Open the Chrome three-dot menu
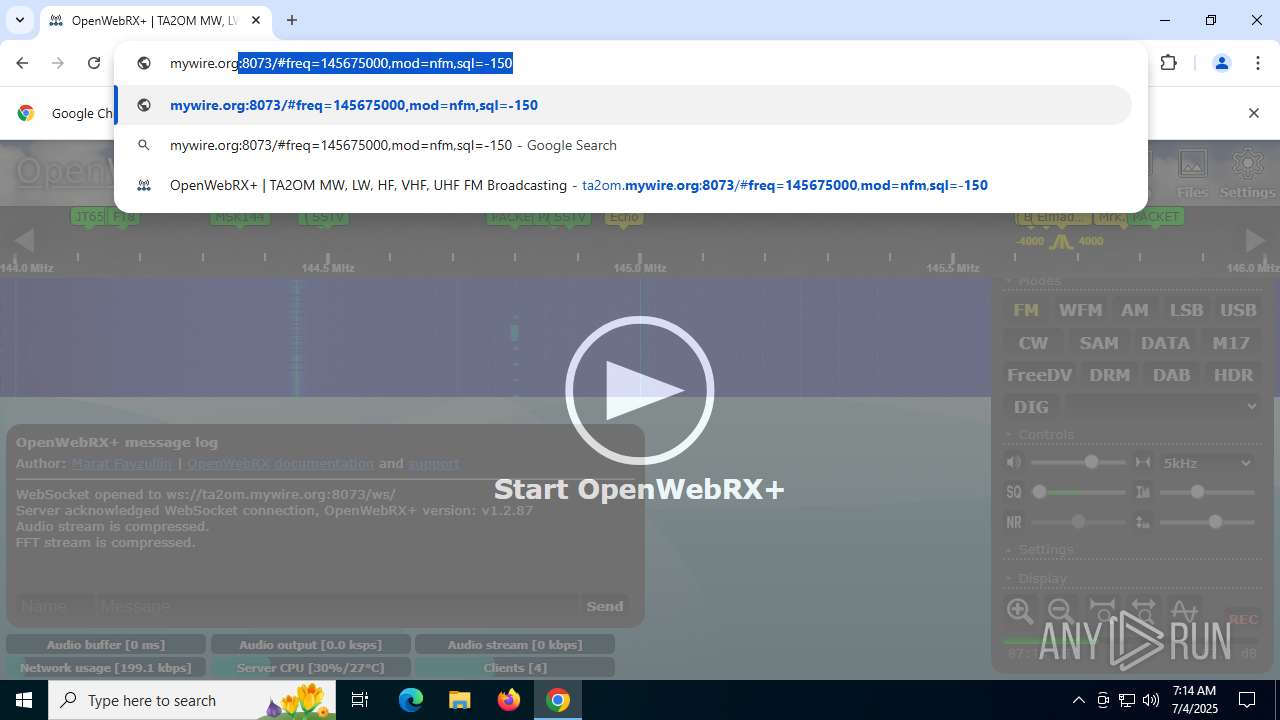This screenshot has height=720, width=1280. (1257, 63)
